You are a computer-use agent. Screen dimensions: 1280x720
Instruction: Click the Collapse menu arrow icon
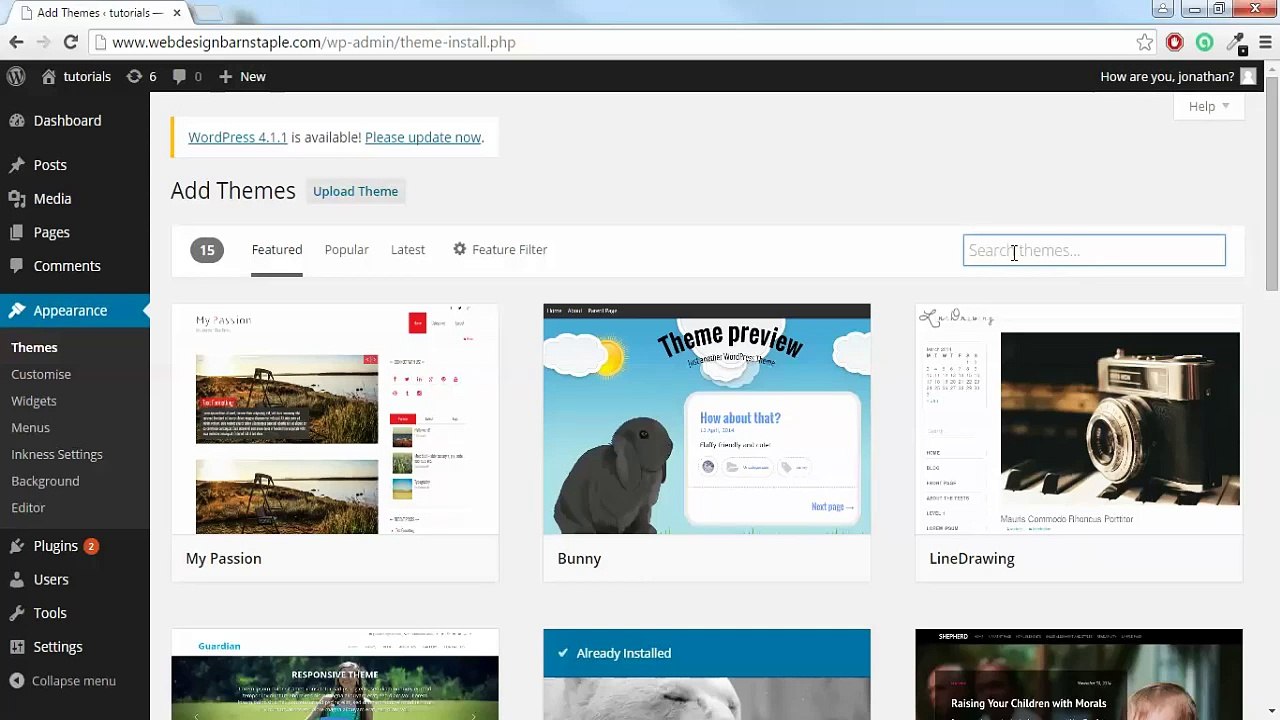17,681
